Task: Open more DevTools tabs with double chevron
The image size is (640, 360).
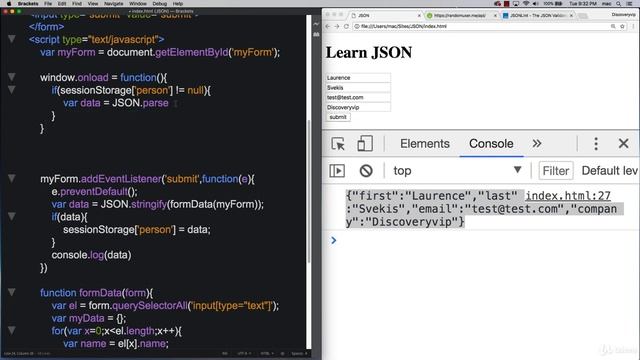Action: [537, 144]
